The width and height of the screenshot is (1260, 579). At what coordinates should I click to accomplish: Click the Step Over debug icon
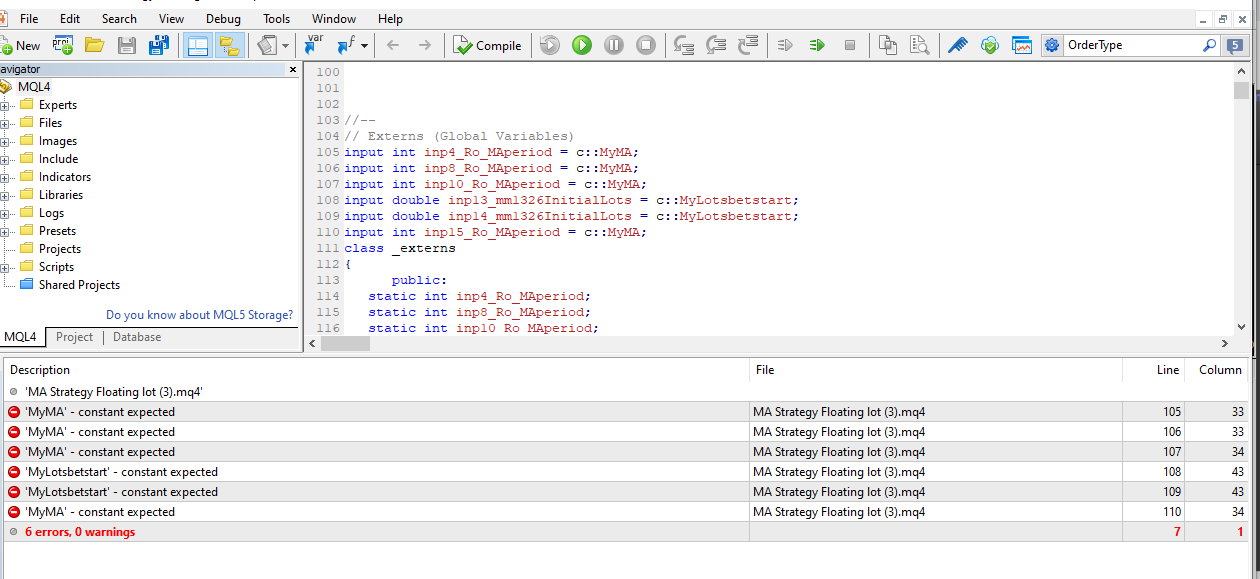716,45
